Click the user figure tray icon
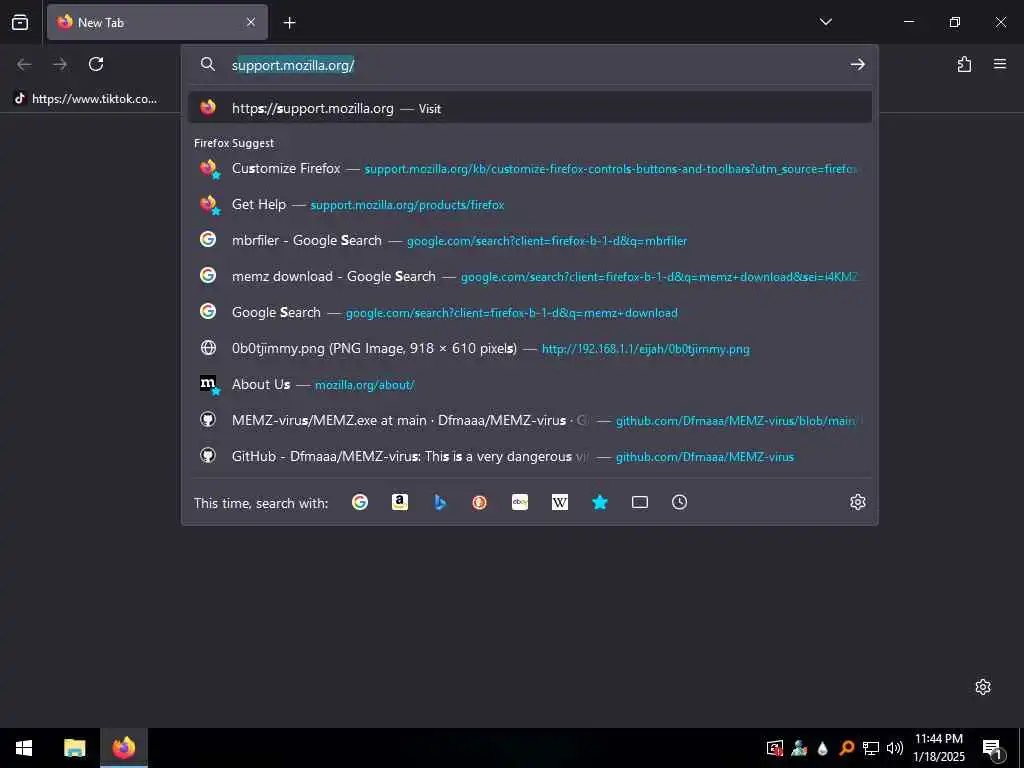 click(799, 748)
